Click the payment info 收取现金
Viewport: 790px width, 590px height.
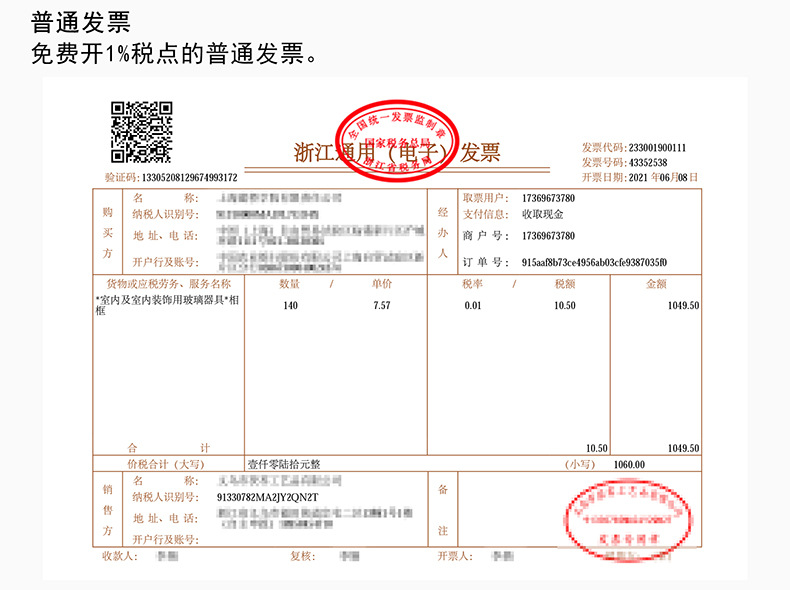pos(543,214)
